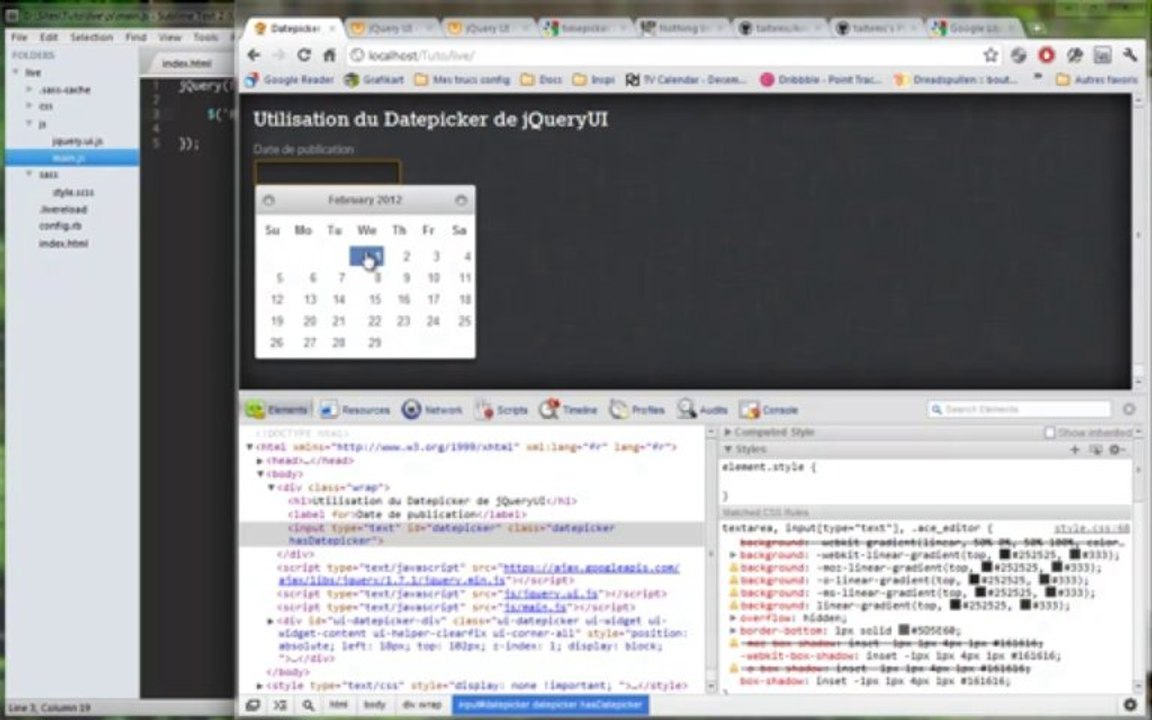Expand the border-bottom property
Image resolution: width=1152 pixels, height=720 pixels.
(733, 630)
